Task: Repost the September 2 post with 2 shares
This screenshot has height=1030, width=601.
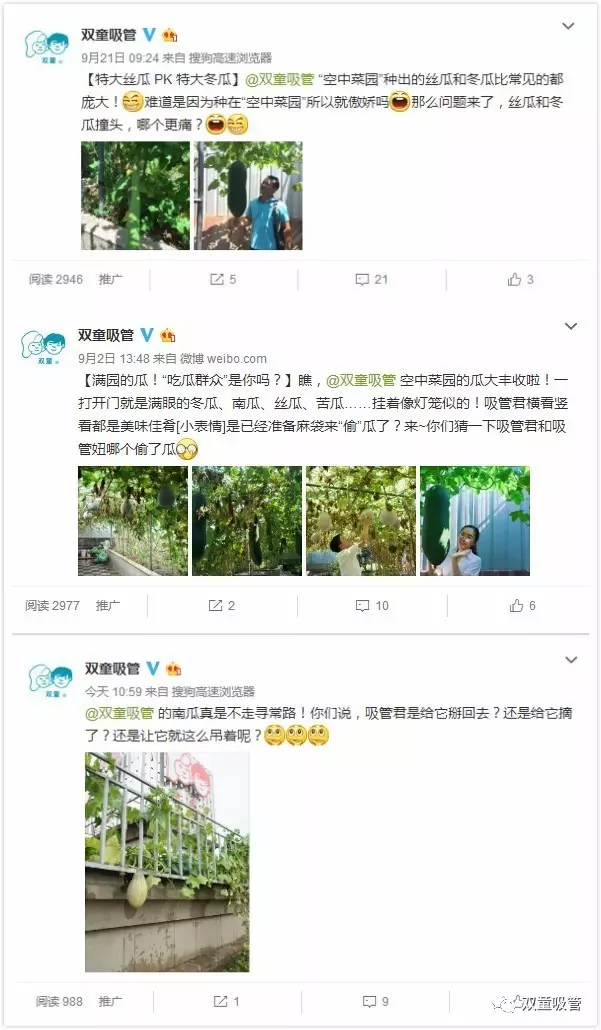Action: click(x=221, y=606)
